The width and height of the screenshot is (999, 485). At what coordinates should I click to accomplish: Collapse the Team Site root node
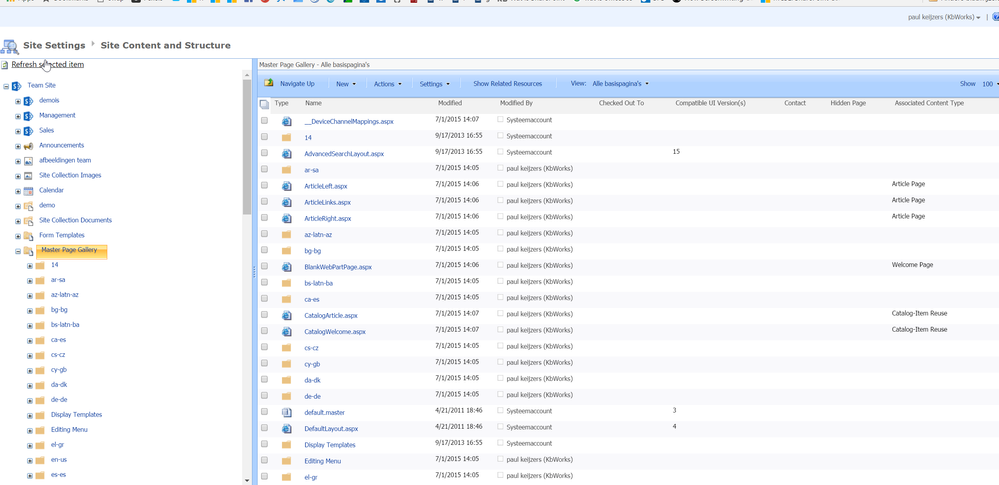pyautogui.click(x=6, y=86)
